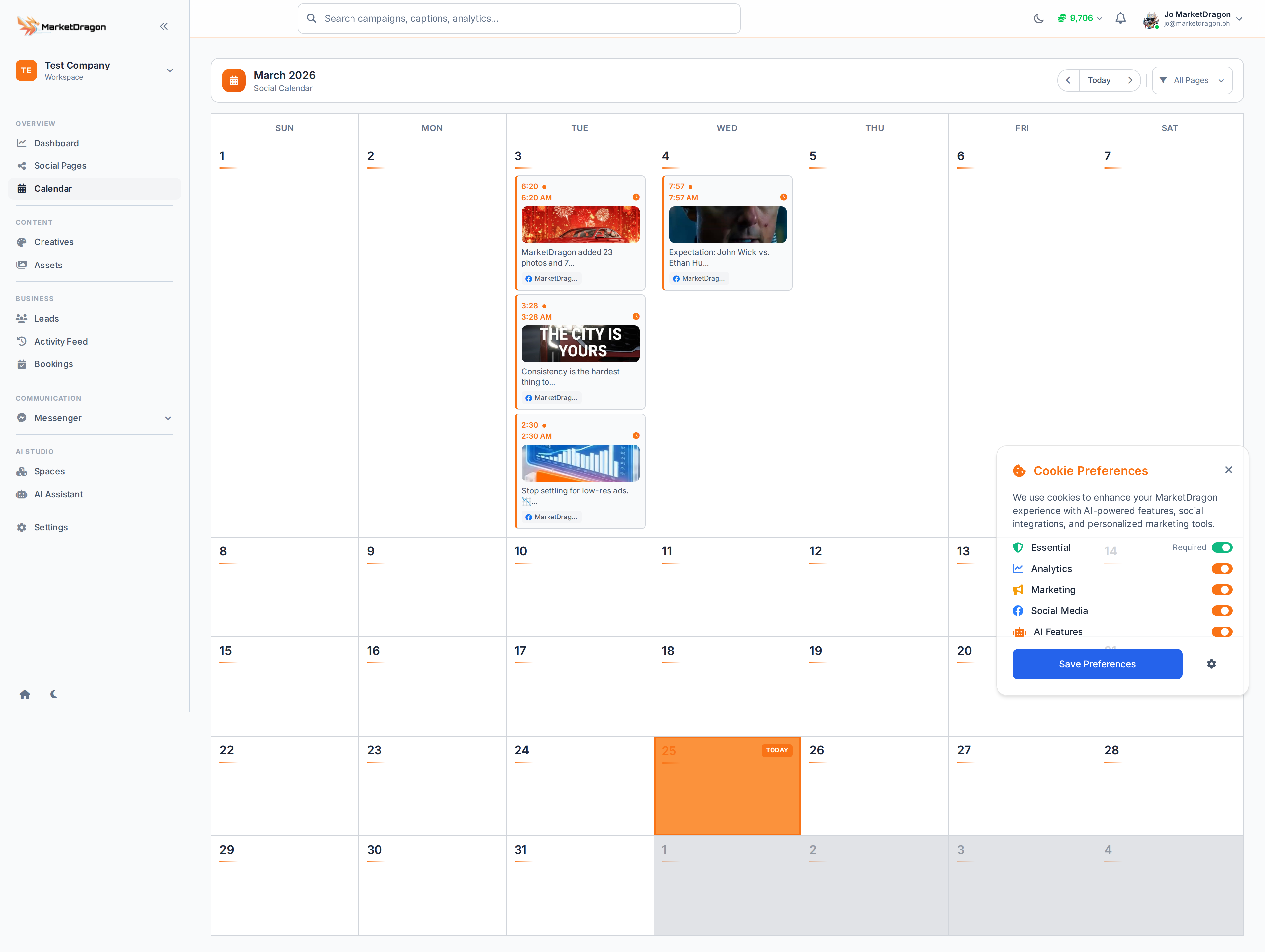Screen dimensions: 1265x952
Task: Click the Essential shield icon
Action: (x=1018, y=547)
